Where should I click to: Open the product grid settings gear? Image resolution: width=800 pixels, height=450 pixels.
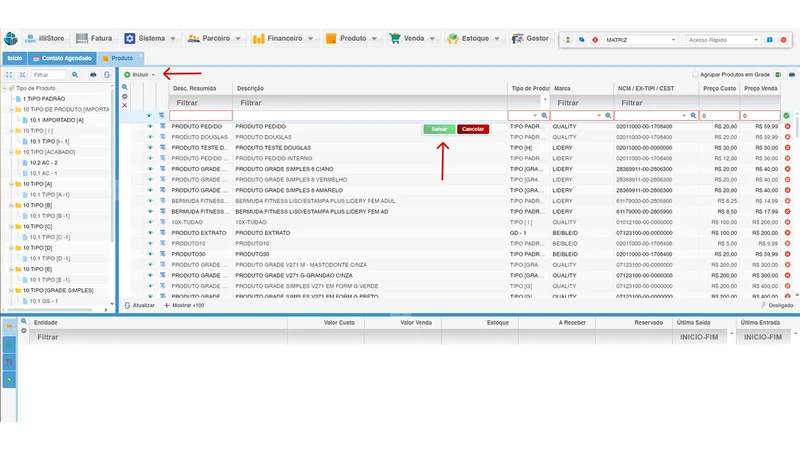[124, 96]
